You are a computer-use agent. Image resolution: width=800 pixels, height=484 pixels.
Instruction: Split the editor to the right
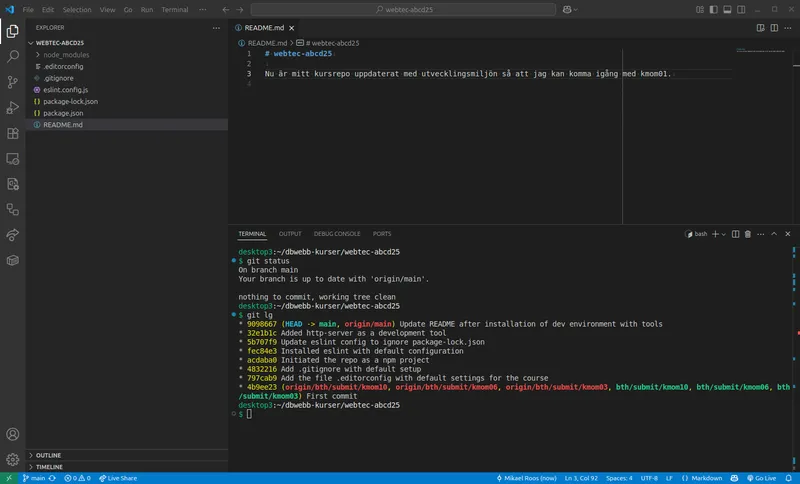coord(774,28)
